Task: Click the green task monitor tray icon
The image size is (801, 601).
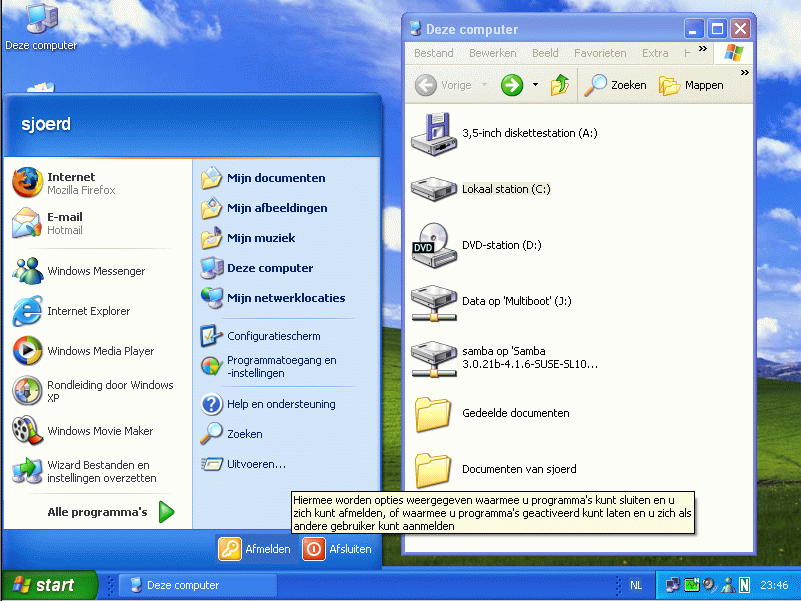Action: pos(691,585)
